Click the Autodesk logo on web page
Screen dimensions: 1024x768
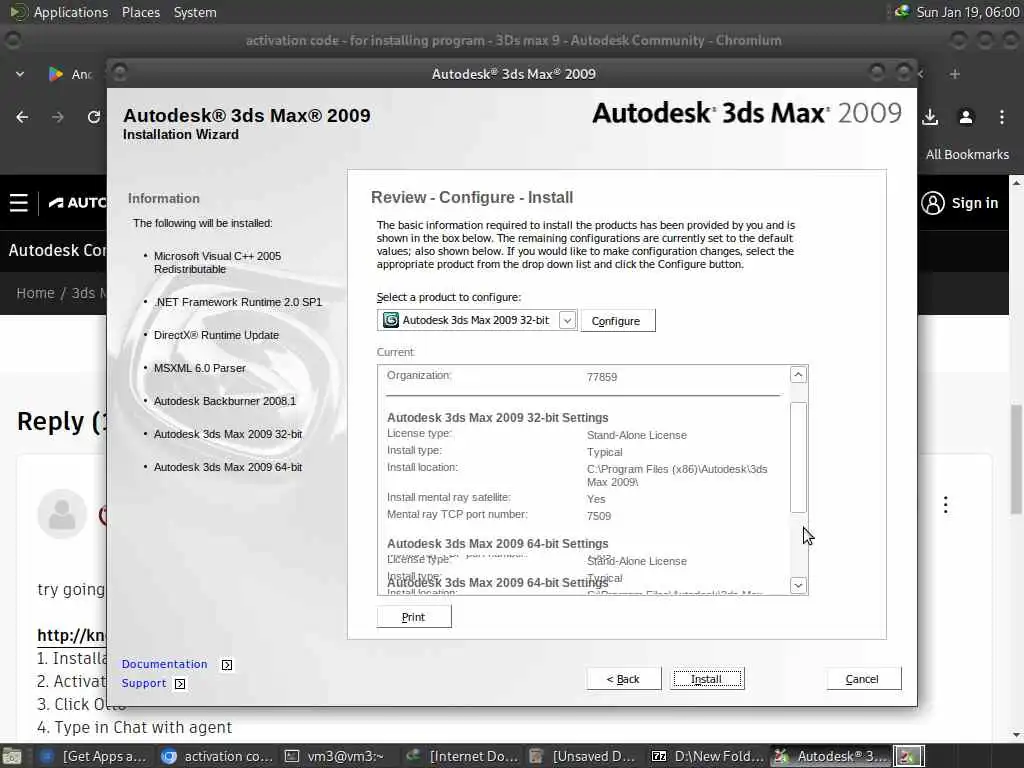coord(77,203)
